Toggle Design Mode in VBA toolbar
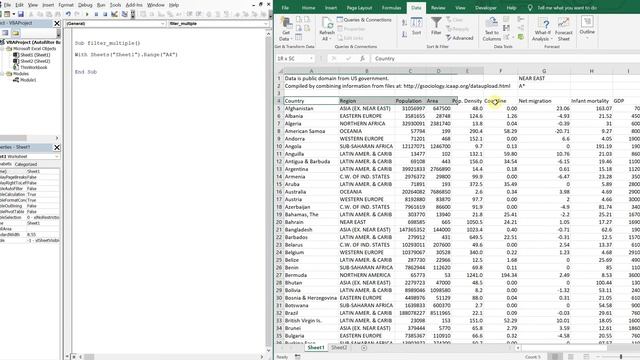 click(114, 14)
